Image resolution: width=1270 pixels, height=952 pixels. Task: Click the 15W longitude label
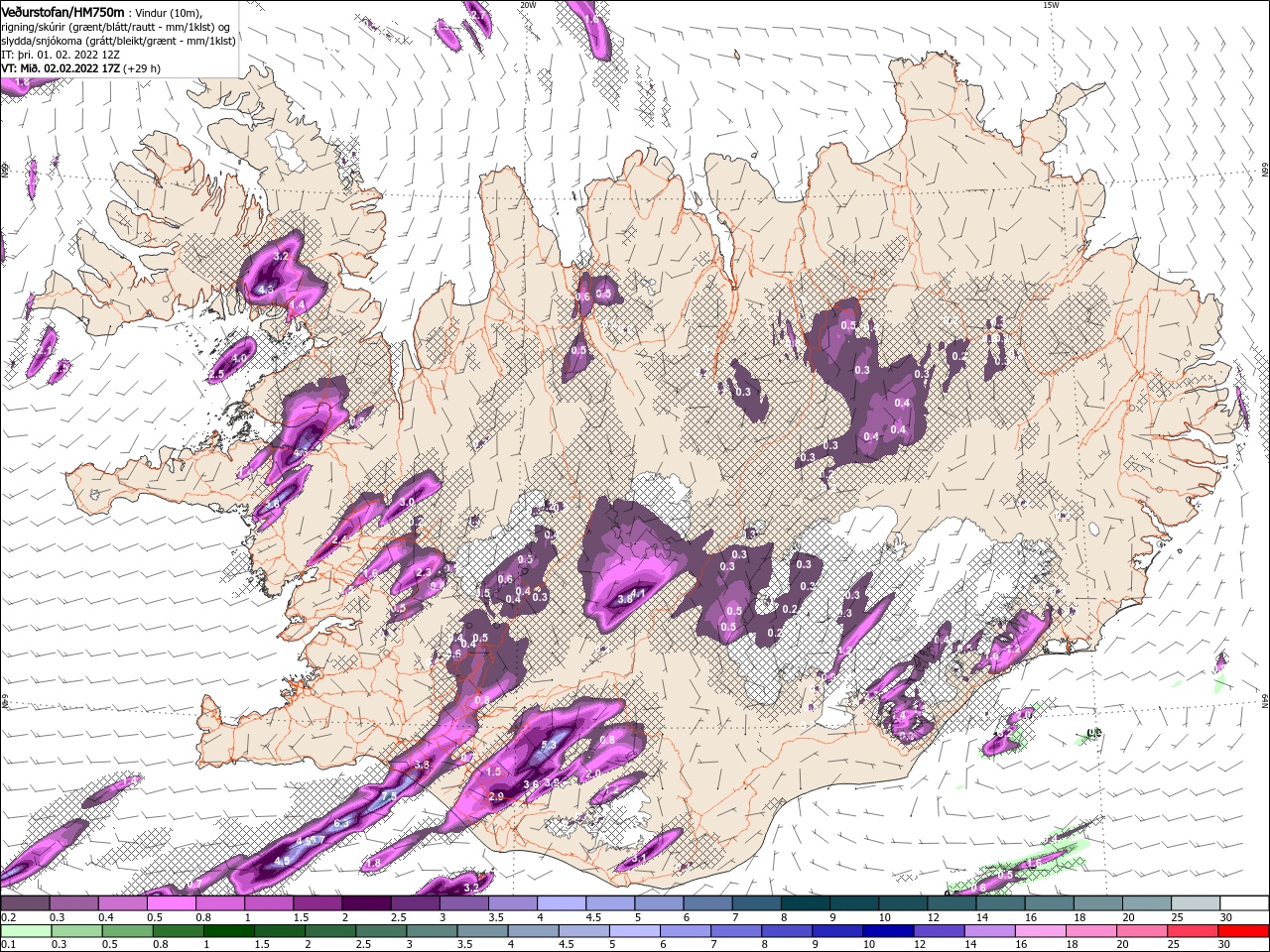[1051, 5]
